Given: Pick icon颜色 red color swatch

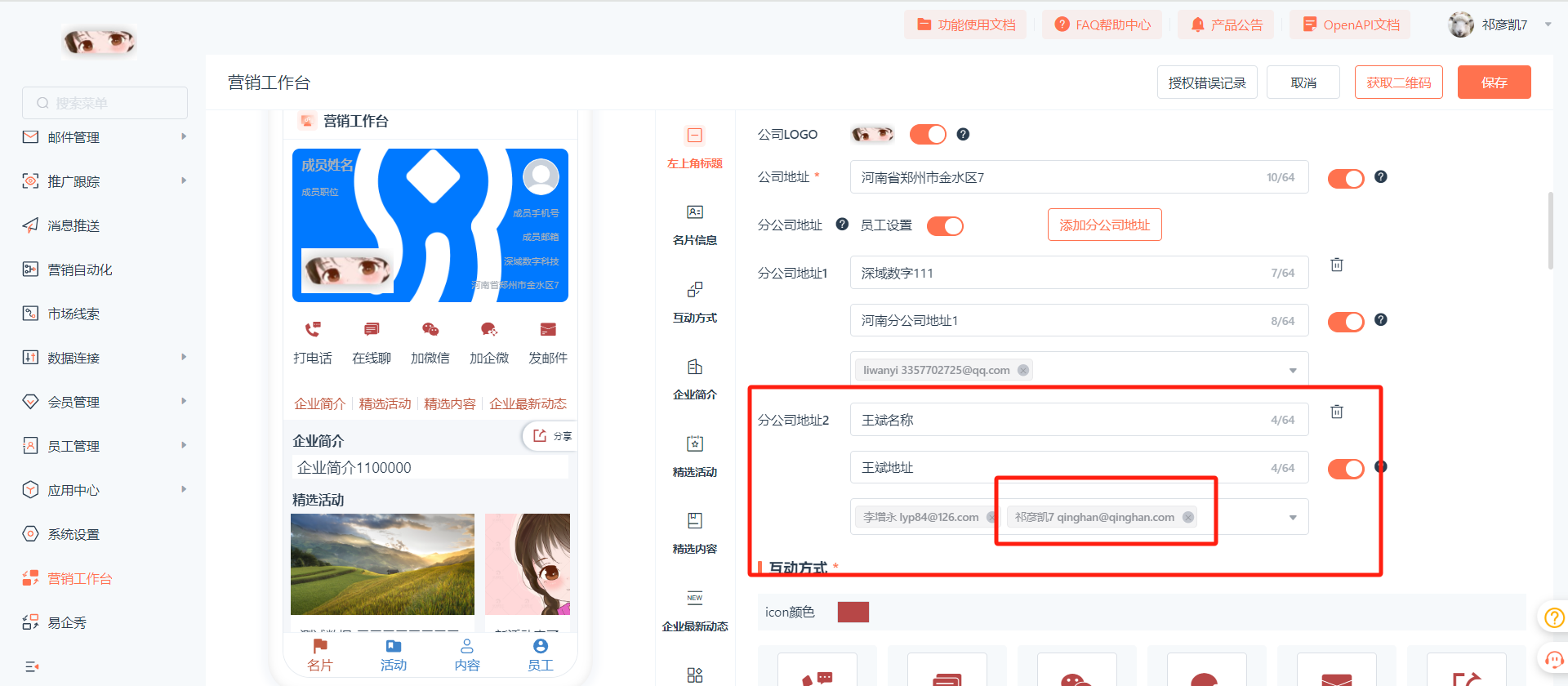Looking at the screenshot, I should tap(853, 612).
